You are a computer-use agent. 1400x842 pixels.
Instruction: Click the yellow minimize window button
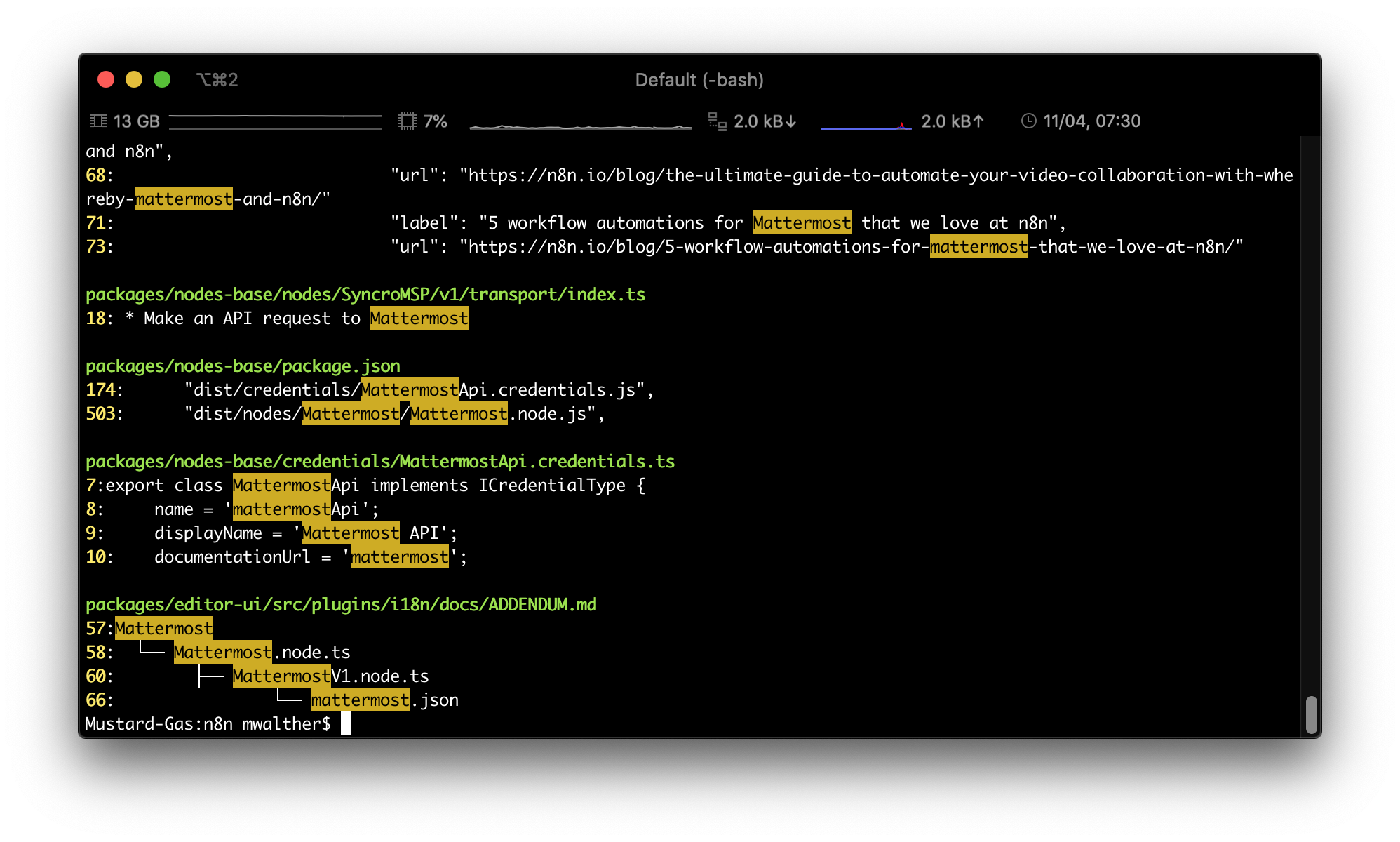(134, 79)
